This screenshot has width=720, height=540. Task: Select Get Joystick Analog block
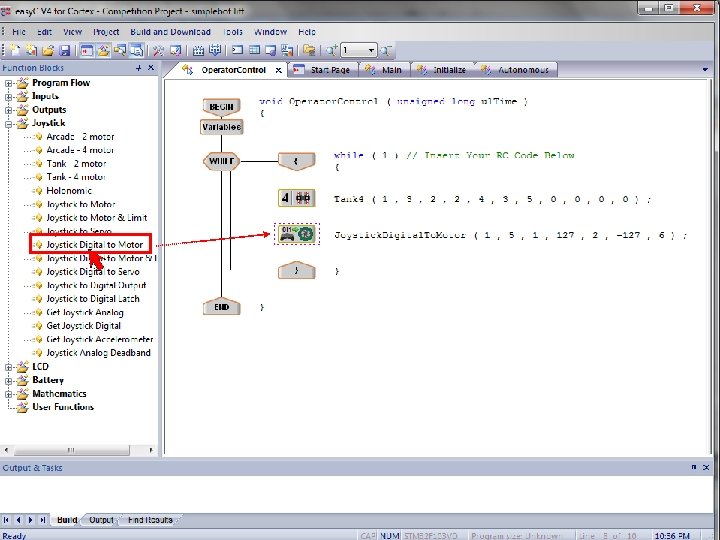pos(85,313)
